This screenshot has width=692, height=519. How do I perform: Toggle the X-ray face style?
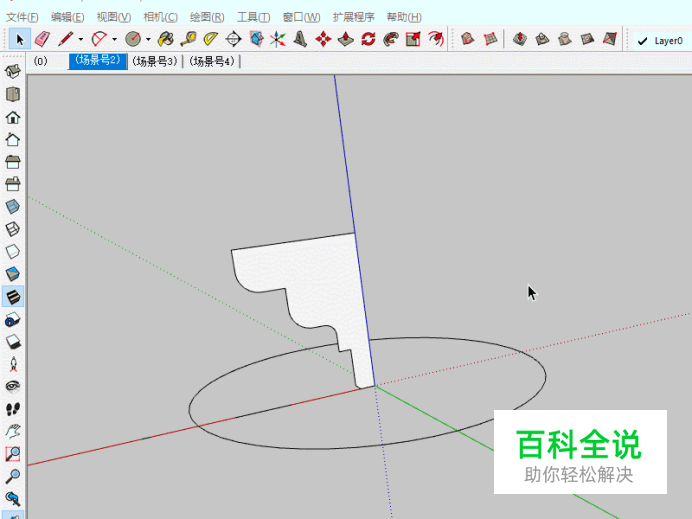pos(13,207)
